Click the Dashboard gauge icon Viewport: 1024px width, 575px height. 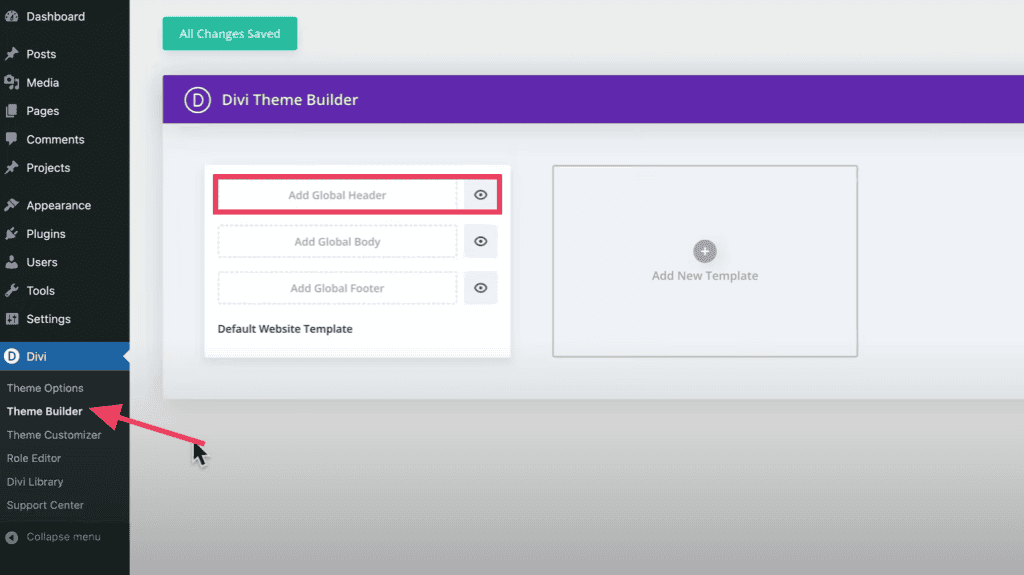[x=12, y=16]
